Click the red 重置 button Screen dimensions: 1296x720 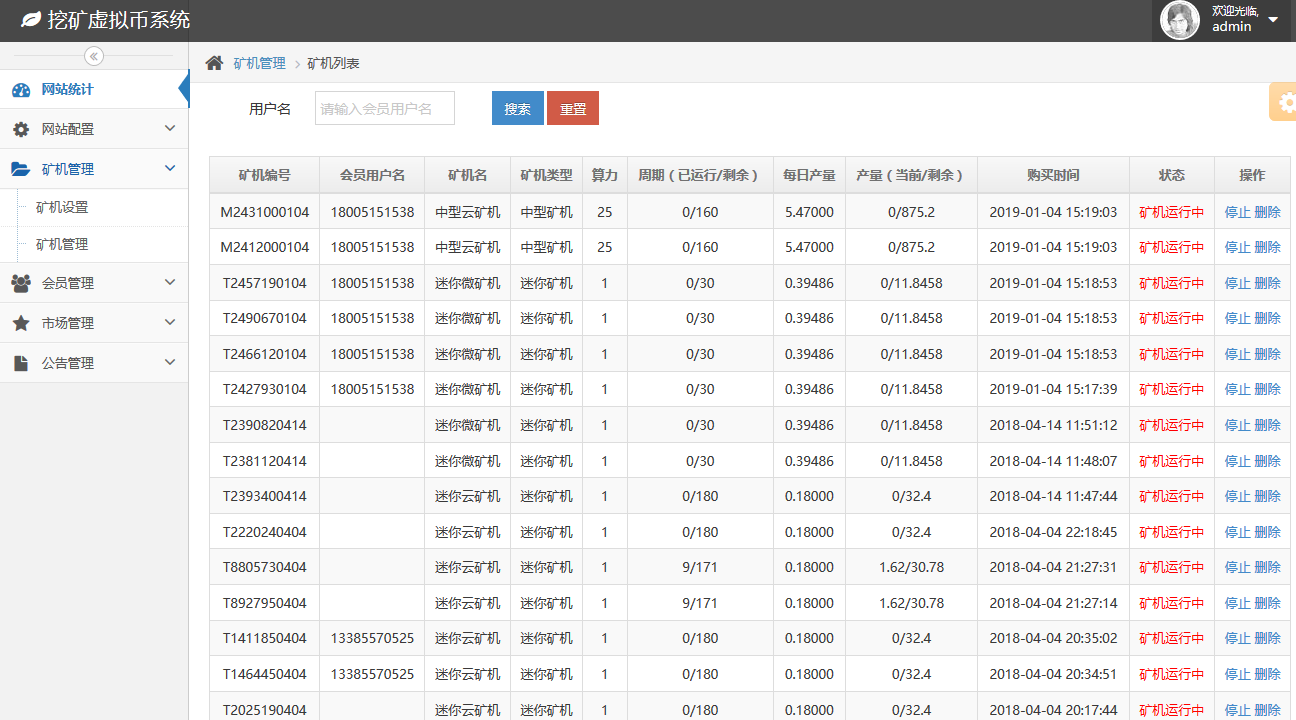pos(573,109)
